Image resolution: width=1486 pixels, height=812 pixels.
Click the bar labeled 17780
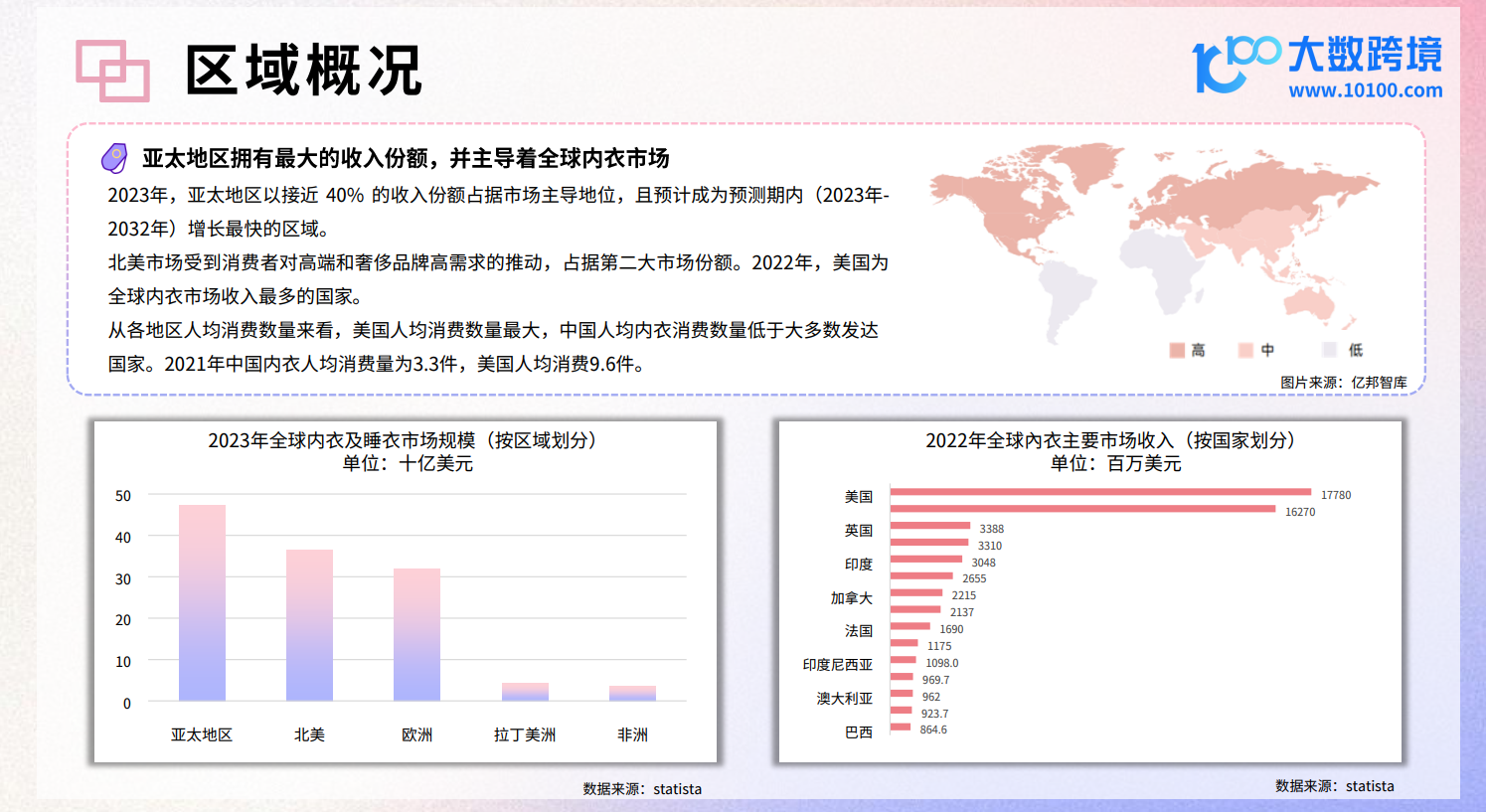1101,492
